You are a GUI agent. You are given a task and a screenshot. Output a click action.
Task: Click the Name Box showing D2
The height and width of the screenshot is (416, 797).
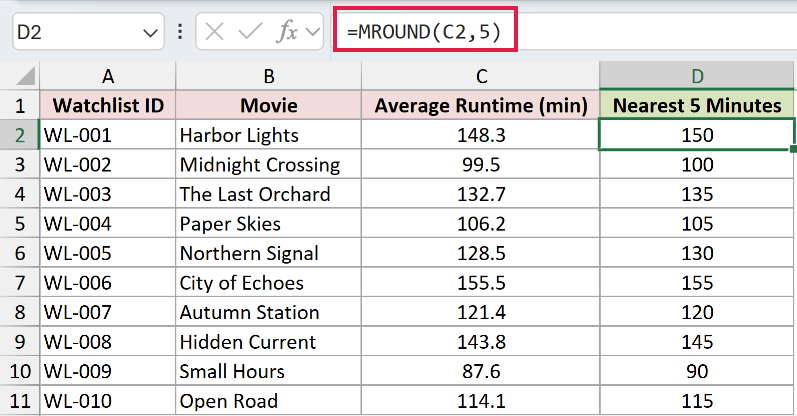click(x=88, y=32)
